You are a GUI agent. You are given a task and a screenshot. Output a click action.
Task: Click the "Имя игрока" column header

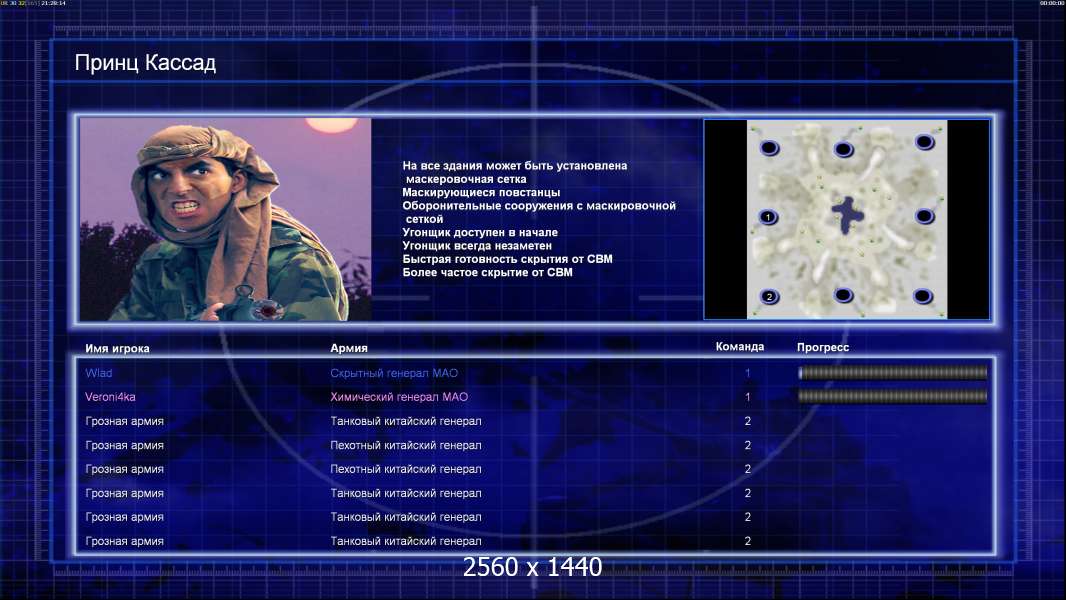(x=117, y=349)
